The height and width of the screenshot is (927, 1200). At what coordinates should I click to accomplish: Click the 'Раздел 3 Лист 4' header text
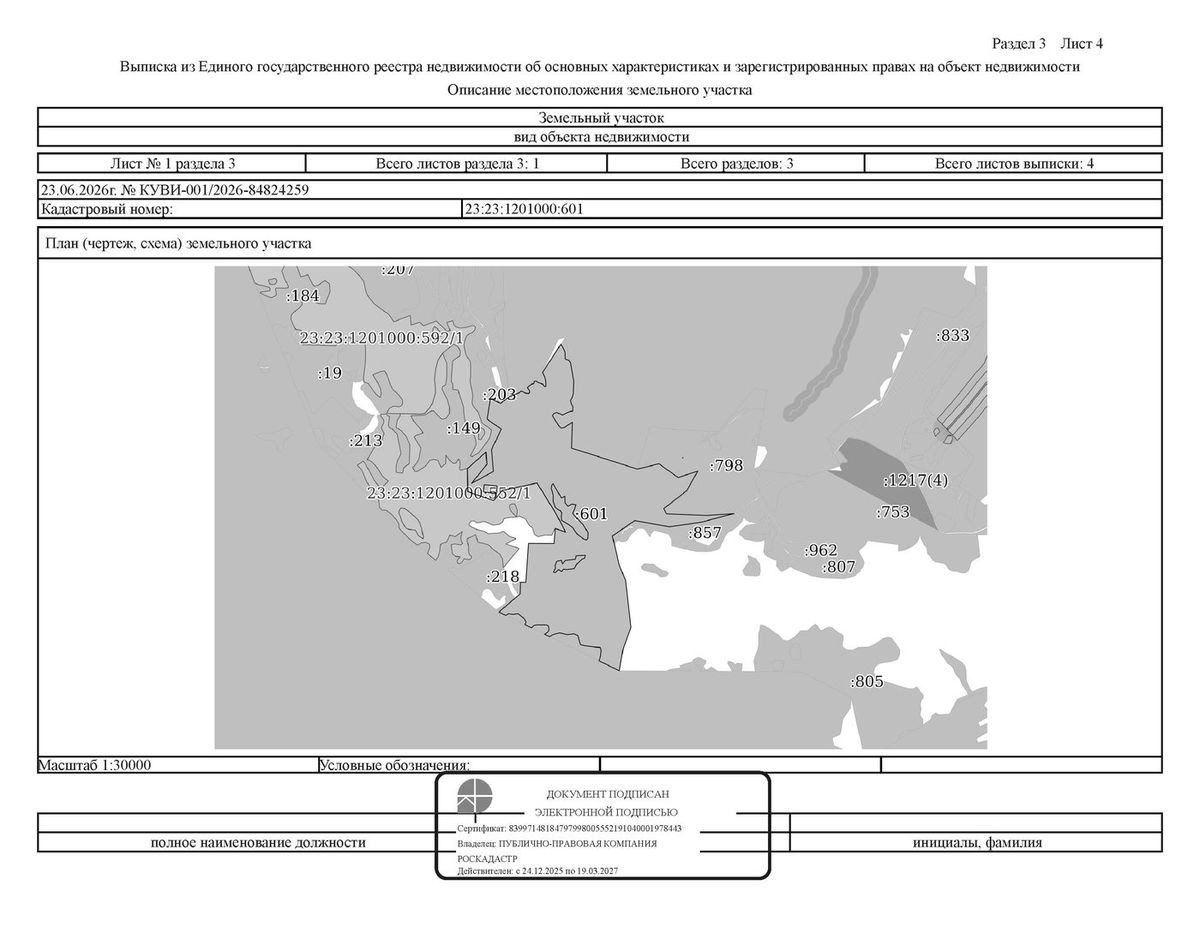tap(1047, 43)
